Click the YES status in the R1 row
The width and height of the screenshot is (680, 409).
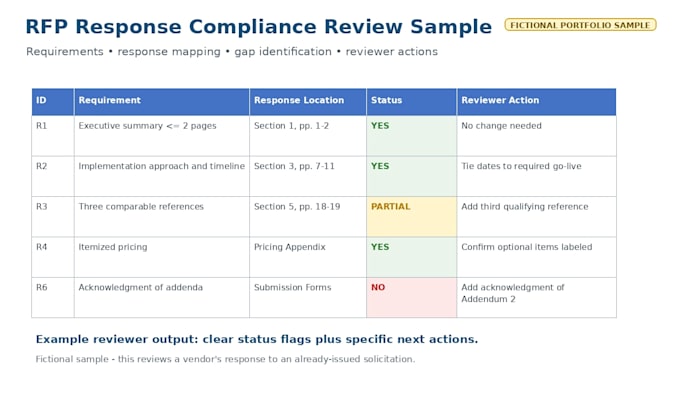[x=412, y=136]
